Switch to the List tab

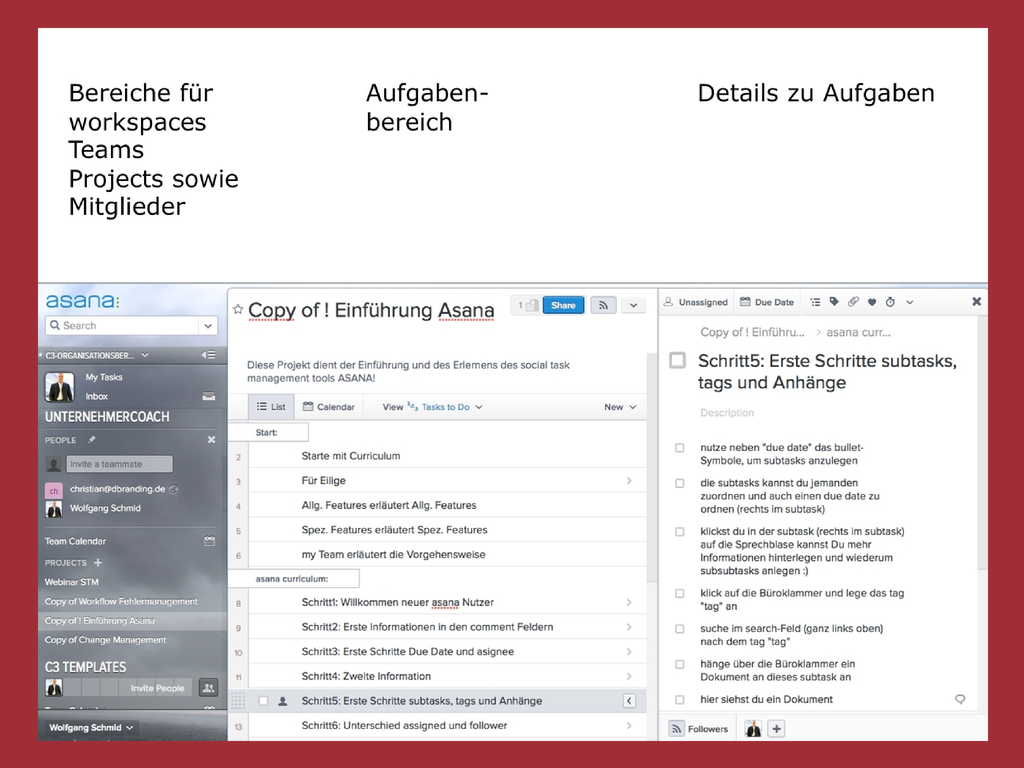click(271, 407)
